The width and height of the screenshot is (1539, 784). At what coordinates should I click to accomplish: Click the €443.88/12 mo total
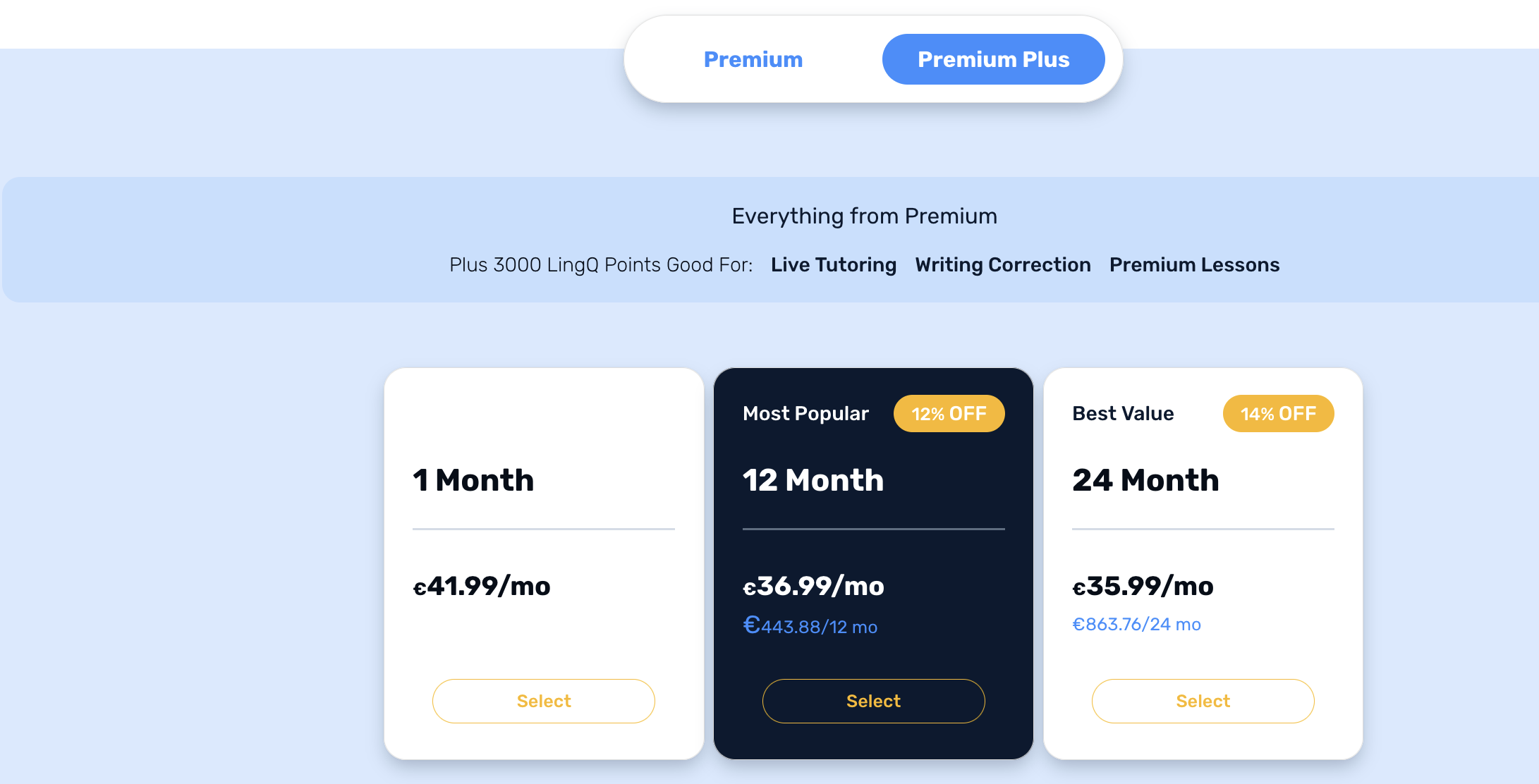tap(810, 626)
